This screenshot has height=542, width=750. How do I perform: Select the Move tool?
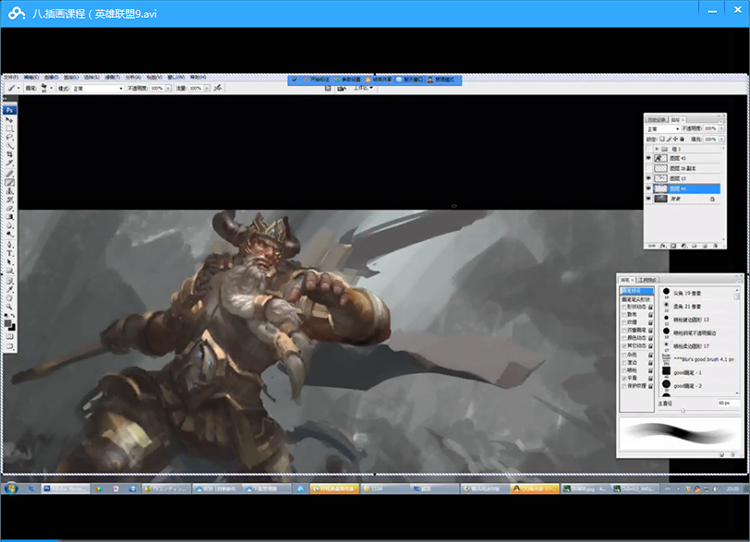point(9,120)
